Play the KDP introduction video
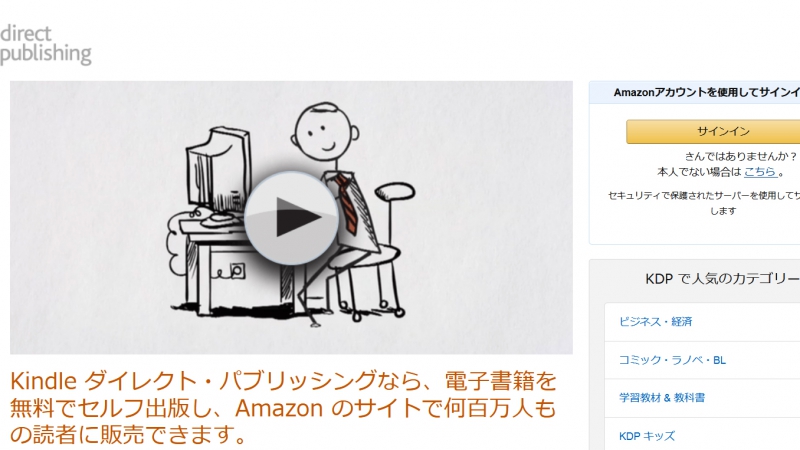 [x=291, y=218]
